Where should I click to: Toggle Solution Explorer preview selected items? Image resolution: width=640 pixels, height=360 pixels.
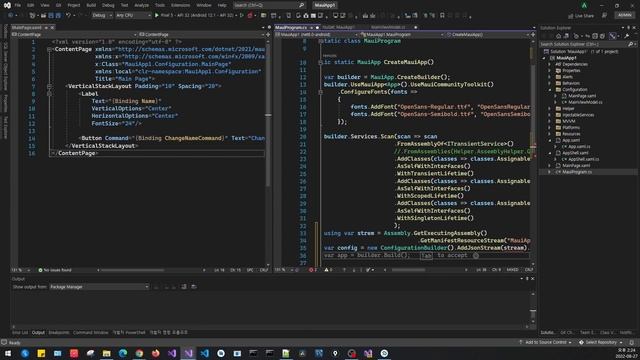click(x=613, y=36)
